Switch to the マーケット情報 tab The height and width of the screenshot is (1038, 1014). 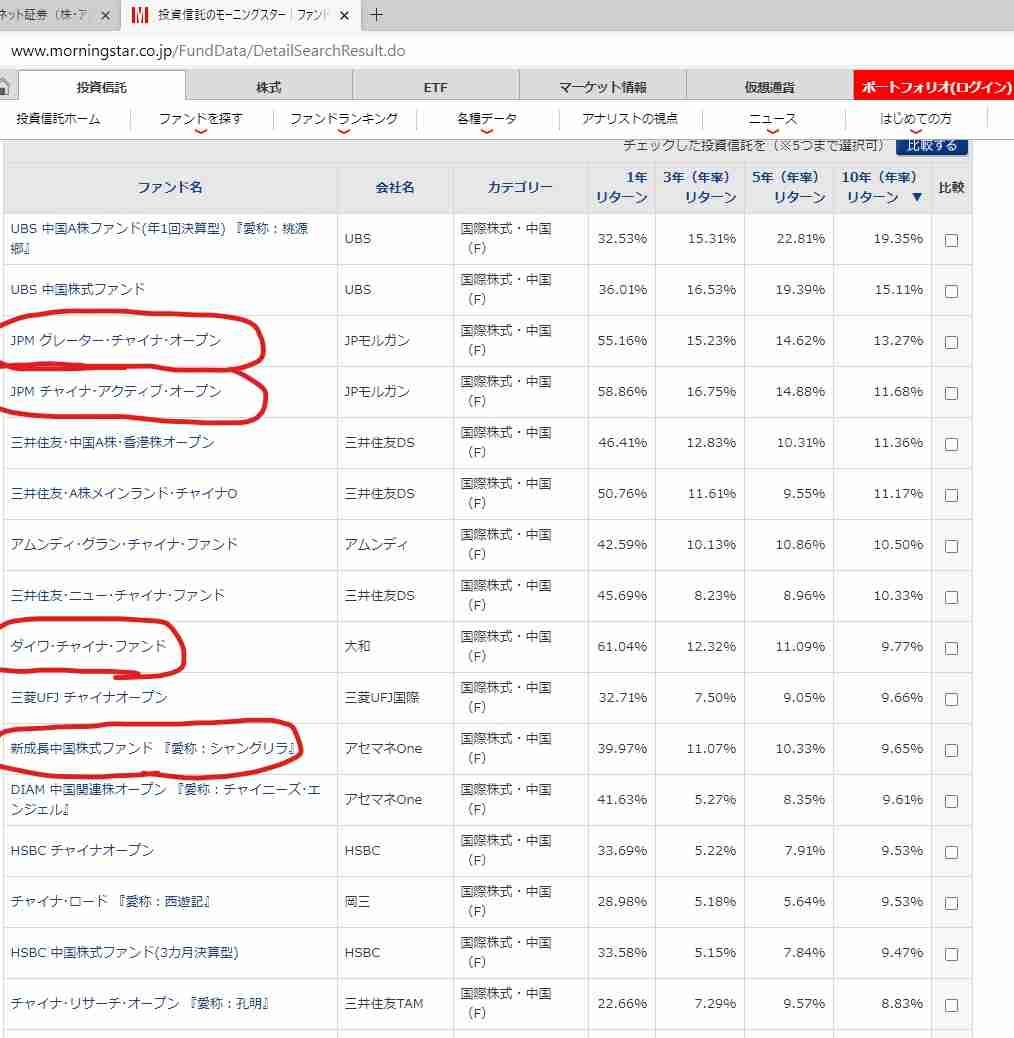point(602,87)
